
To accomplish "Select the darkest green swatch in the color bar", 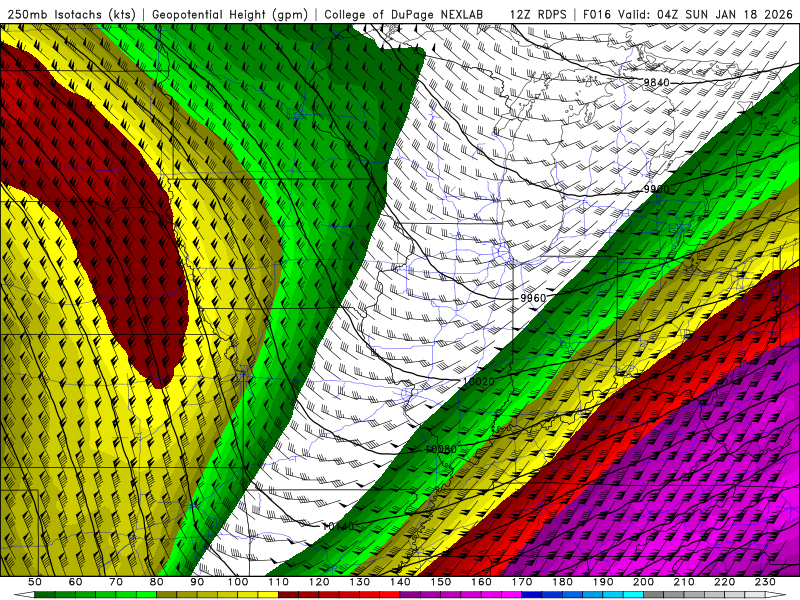I will [x=45, y=595].
